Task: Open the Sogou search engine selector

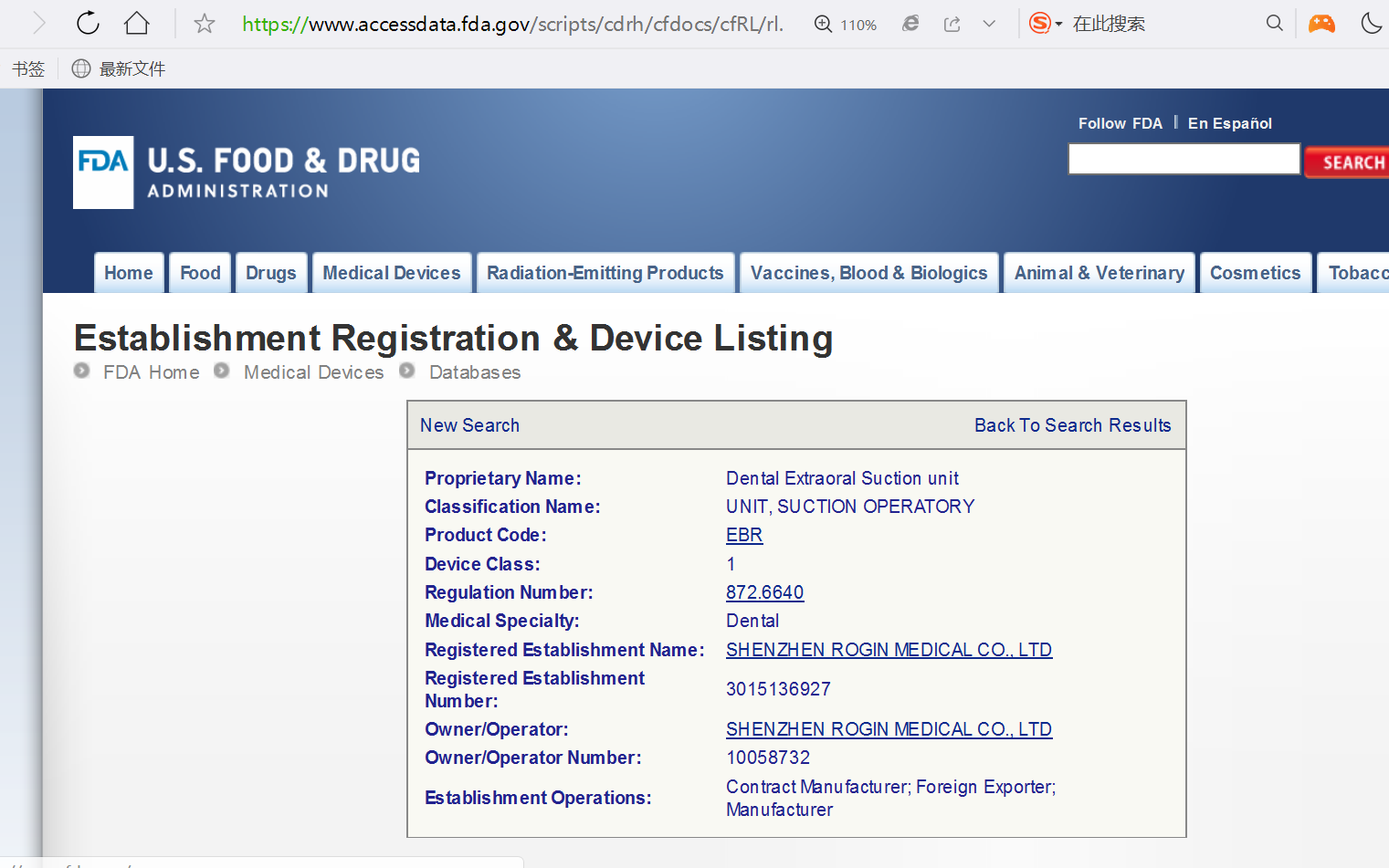Action: pyautogui.click(x=1046, y=23)
